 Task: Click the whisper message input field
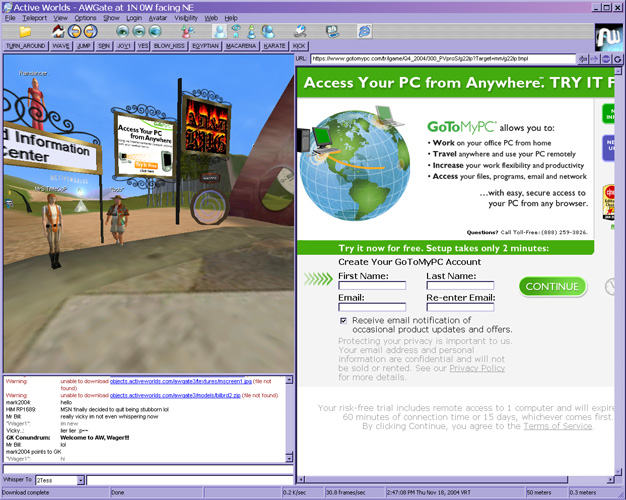(190, 480)
